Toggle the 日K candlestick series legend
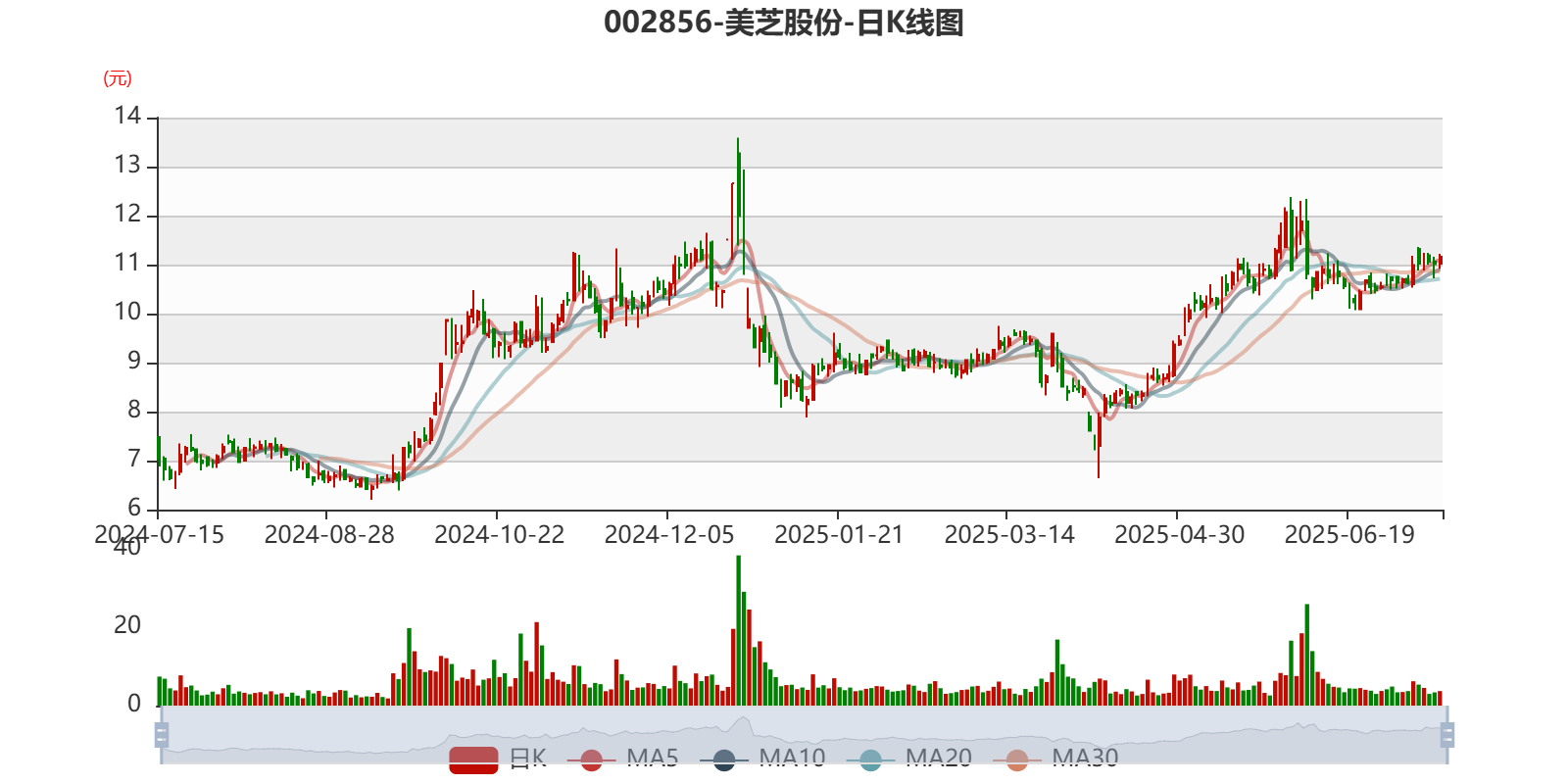 pyautogui.click(x=498, y=759)
